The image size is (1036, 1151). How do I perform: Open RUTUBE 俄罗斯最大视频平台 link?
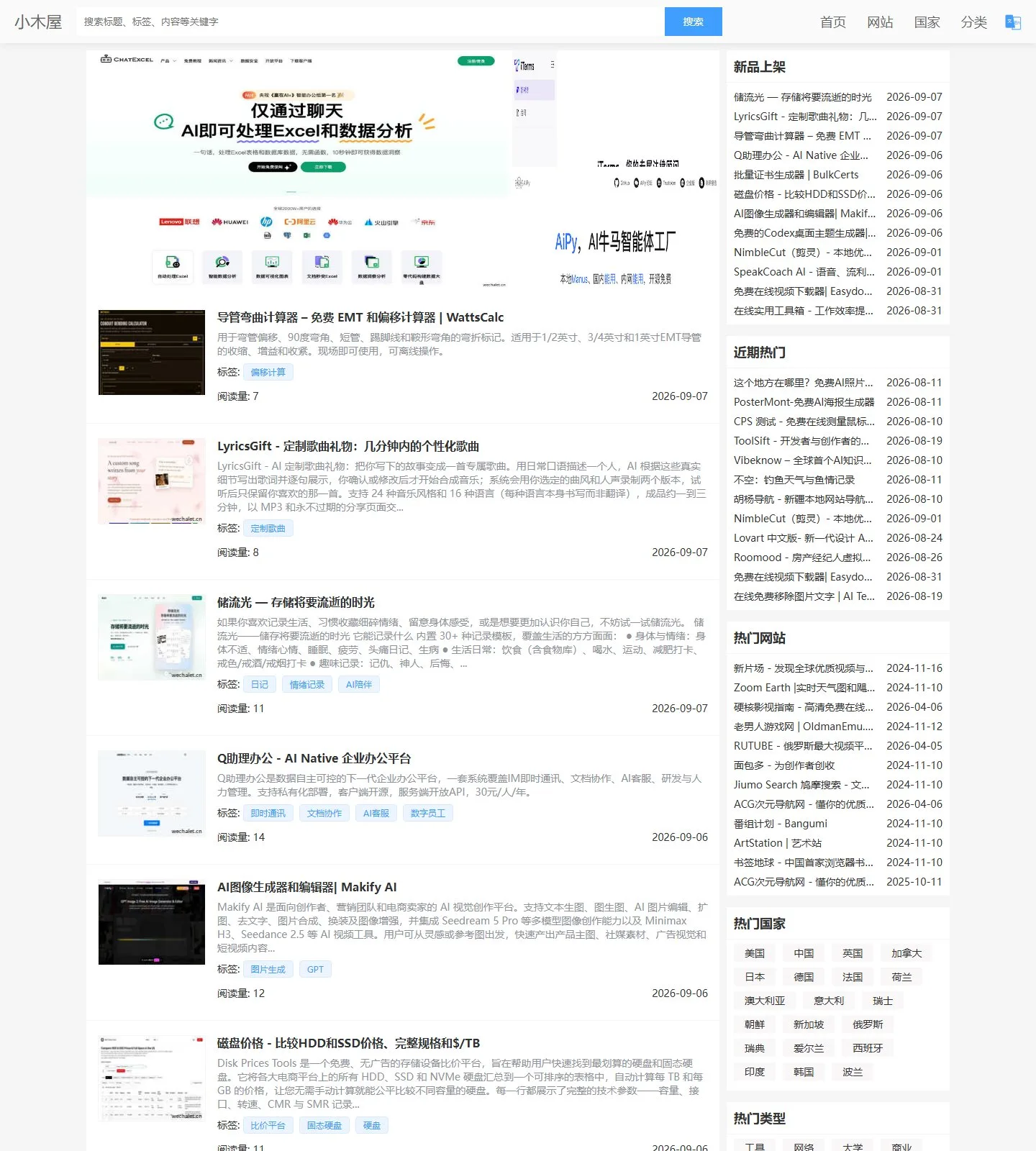point(803,746)
